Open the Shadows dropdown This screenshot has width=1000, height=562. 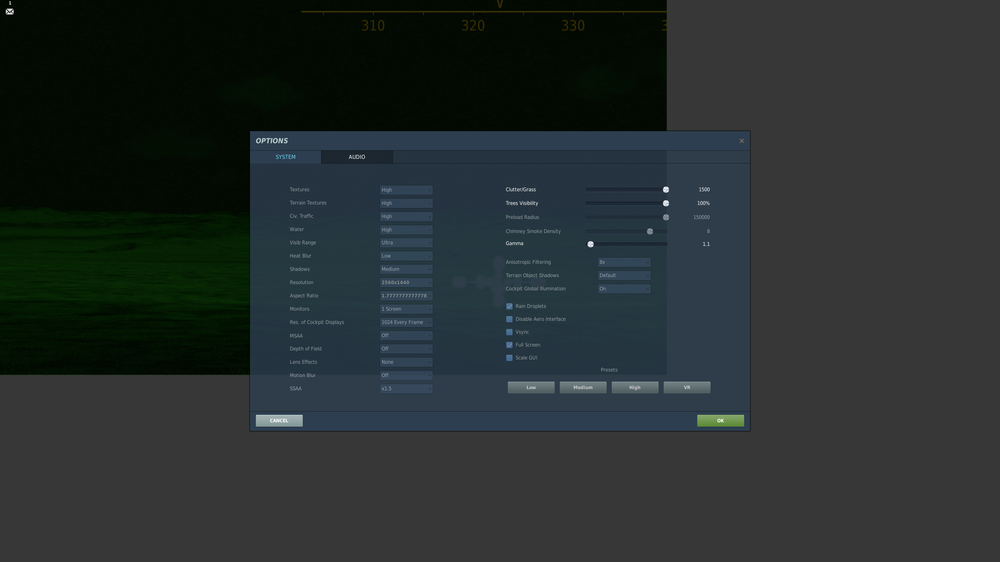pos(406,269)
